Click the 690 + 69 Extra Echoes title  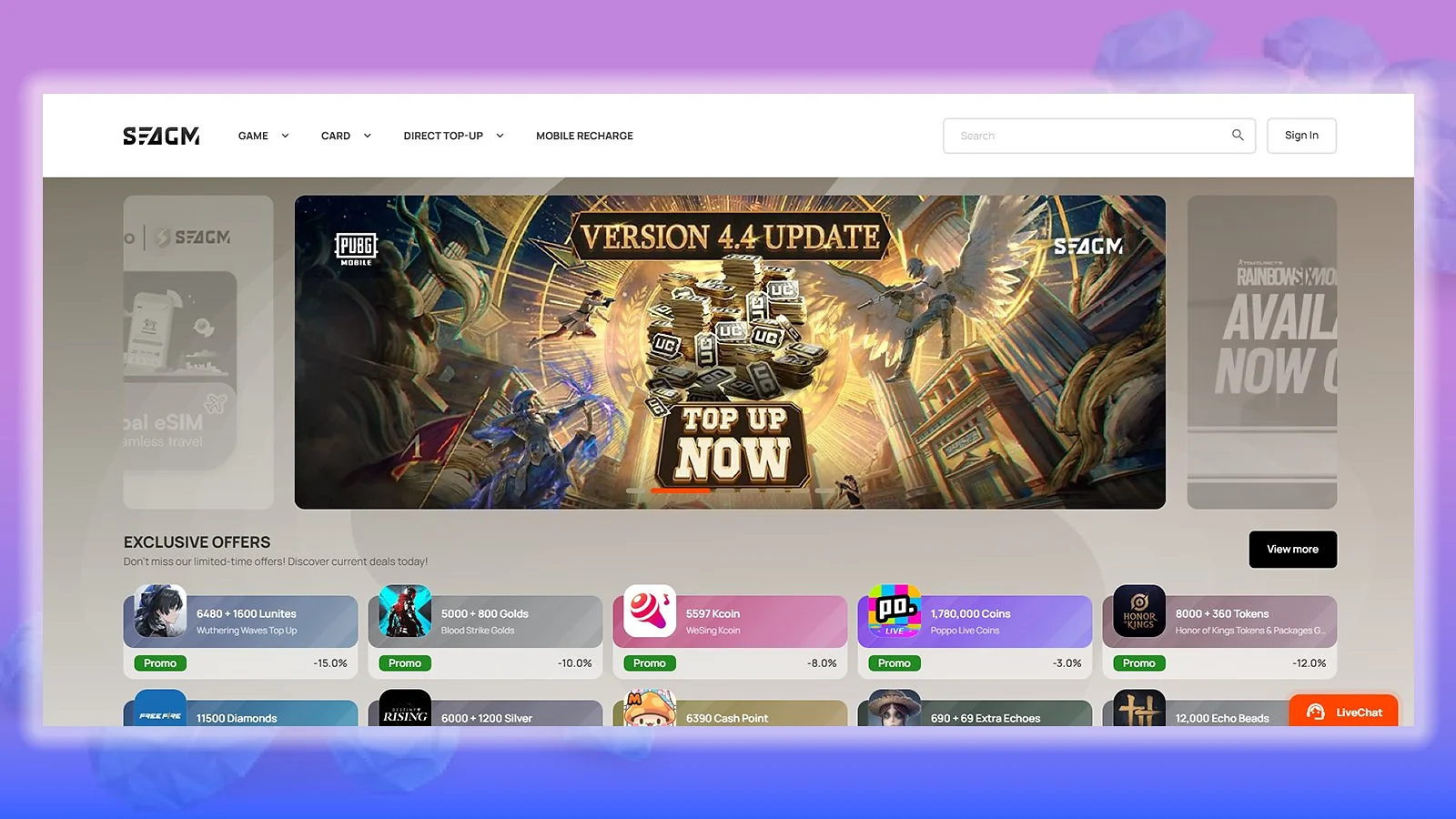pos(986,718)
